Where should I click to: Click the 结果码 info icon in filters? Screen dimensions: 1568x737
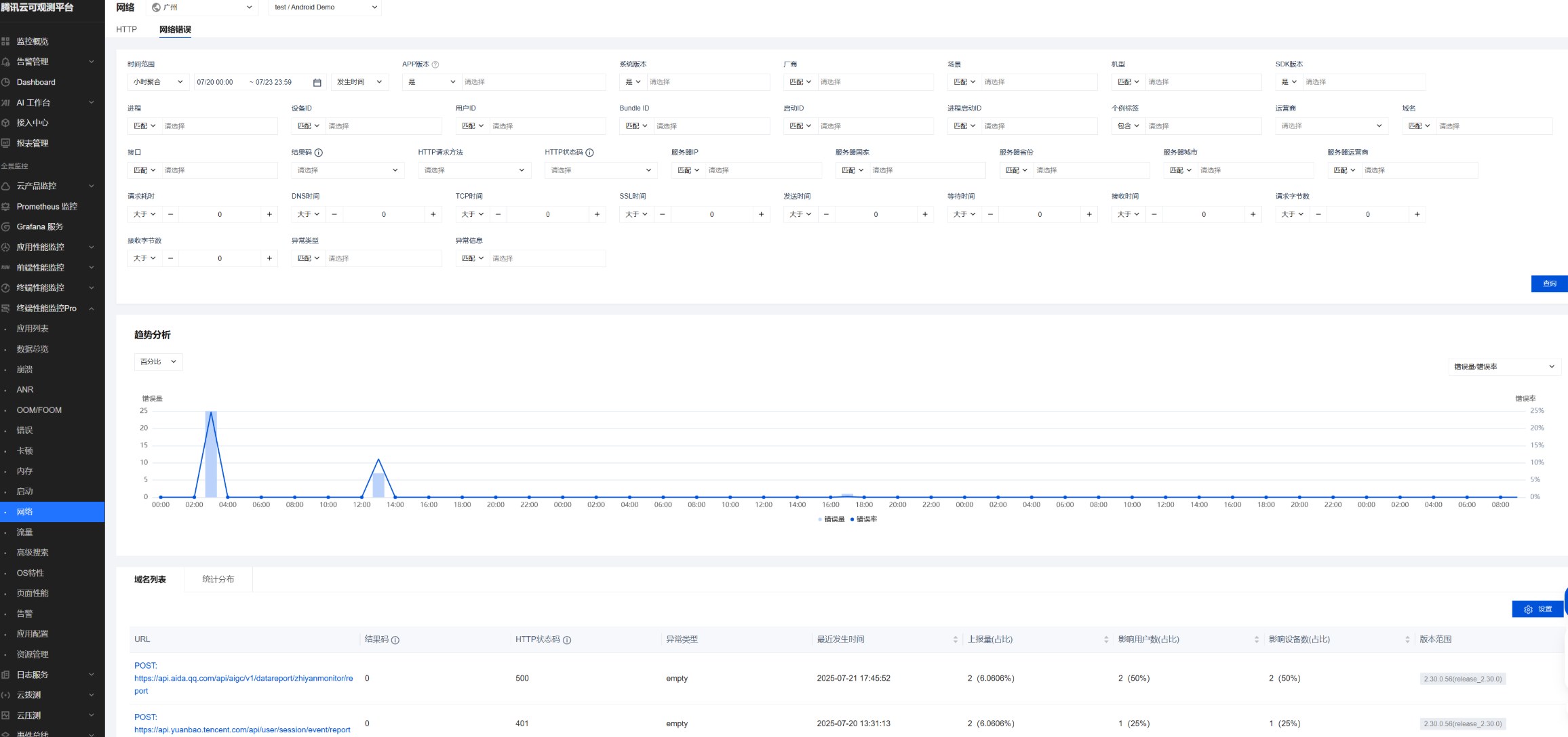point(319,153)
